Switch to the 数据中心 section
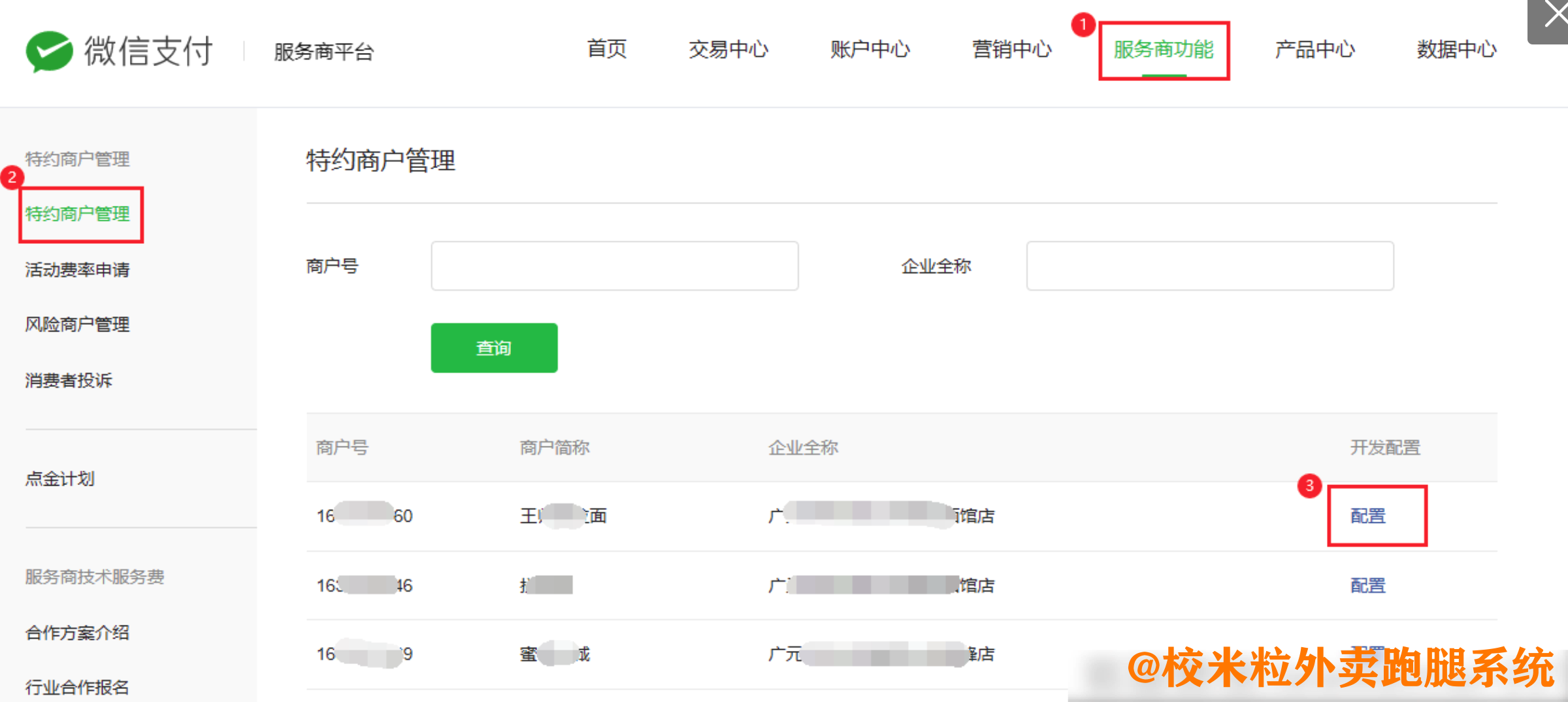Viewport: 1568px width, 702px height. pos(1455,50)
